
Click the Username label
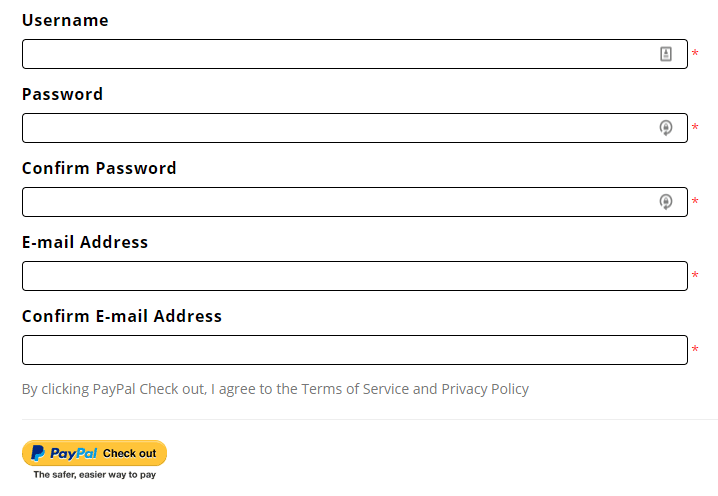(x=65, y=20)
